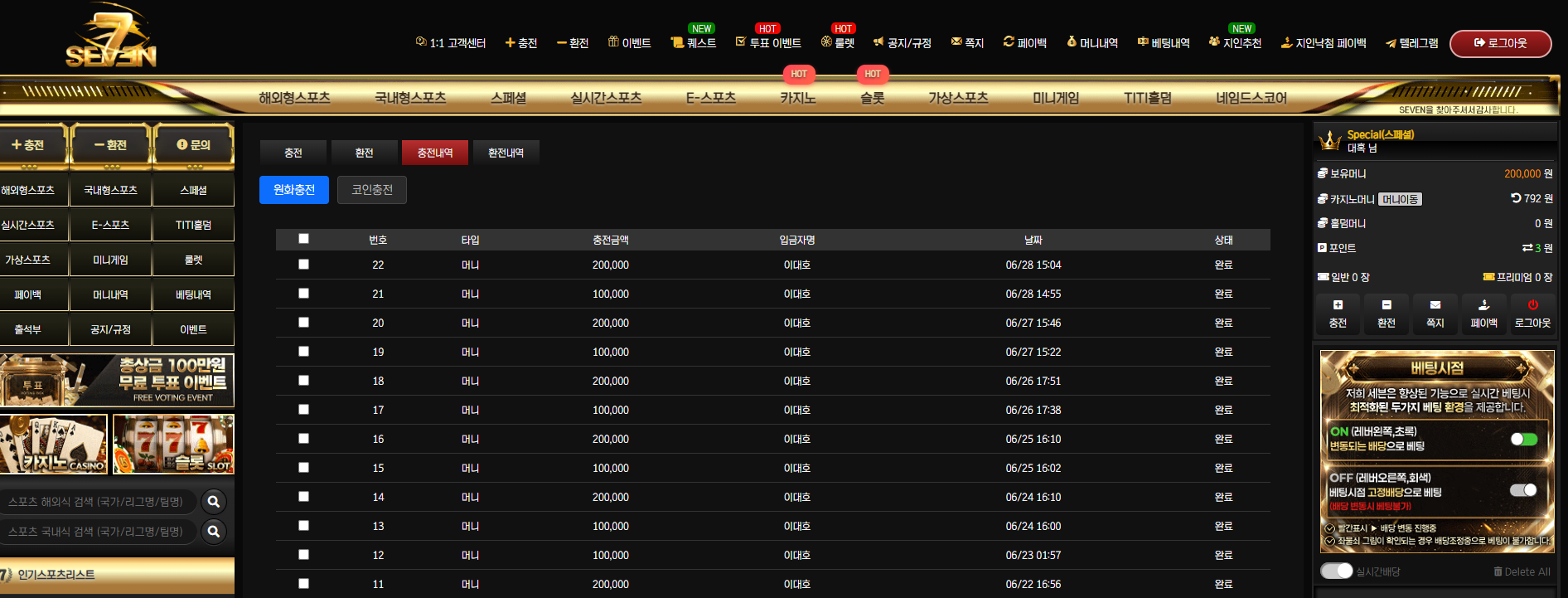1568x598 pixels.
Task: Open 쪽지 envelope icon in user panel
Action: pos(1435,305)
